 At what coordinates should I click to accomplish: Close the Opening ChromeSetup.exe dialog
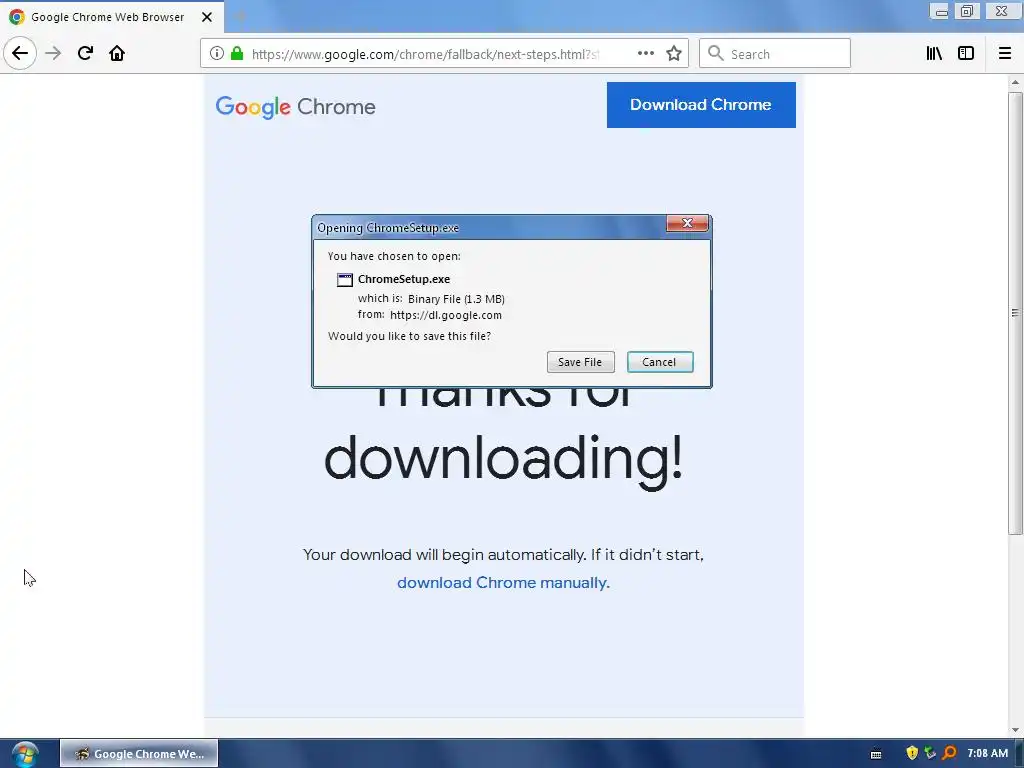[x=687, y=223]
